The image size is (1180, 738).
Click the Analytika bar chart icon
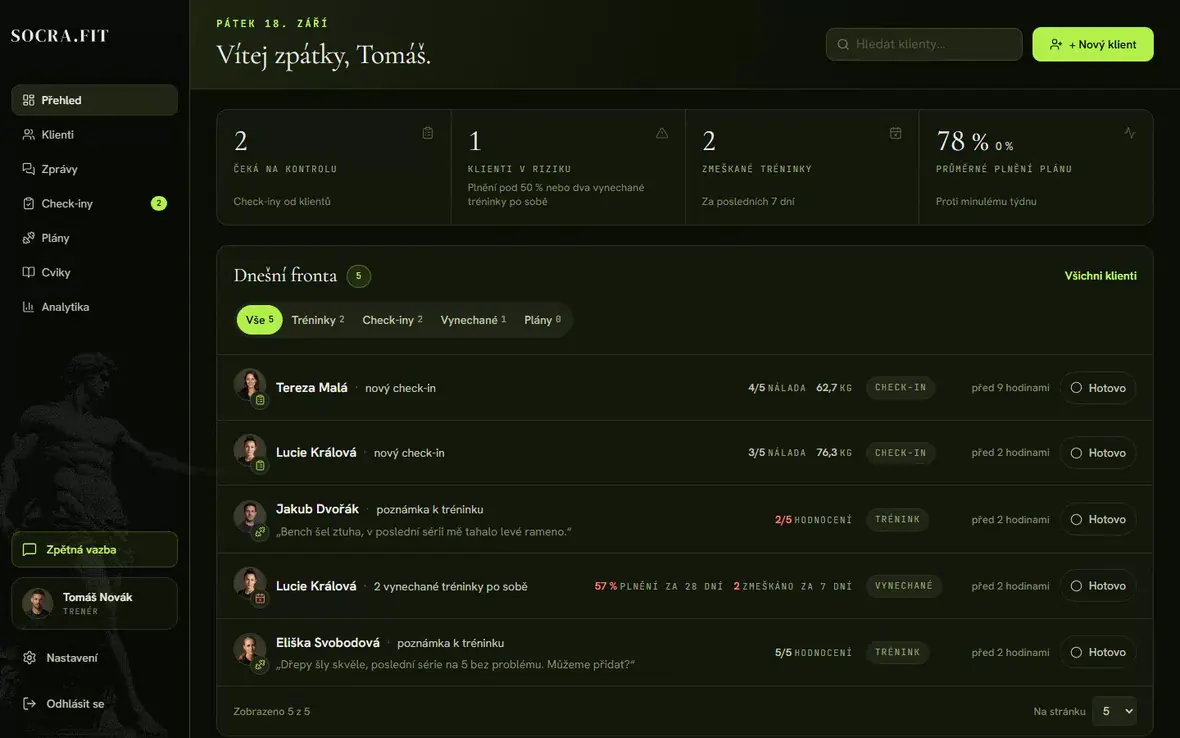tap(29, 307)
